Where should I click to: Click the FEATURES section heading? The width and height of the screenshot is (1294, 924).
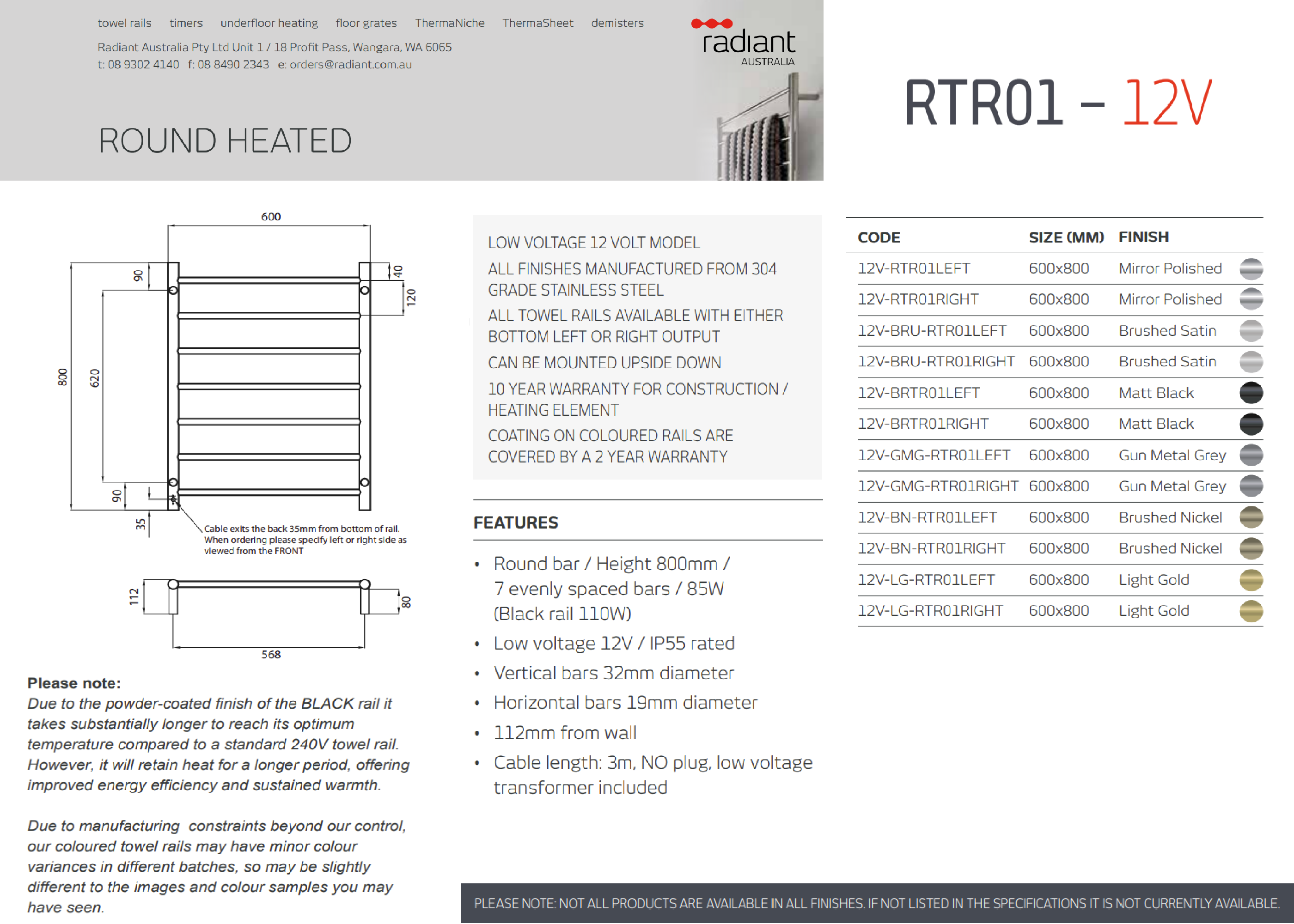coord(516,523)
